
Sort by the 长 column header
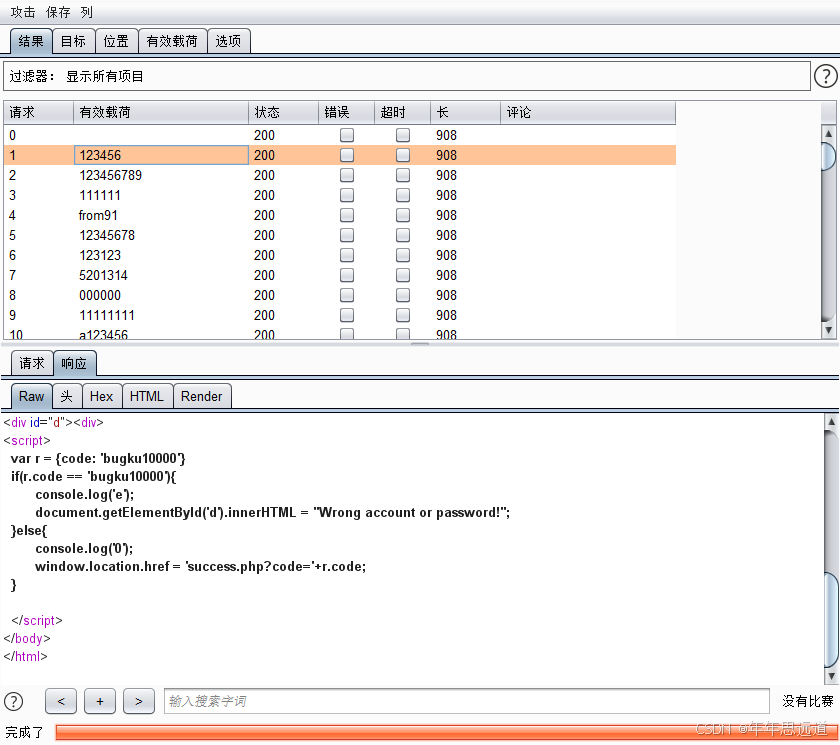coord(466,112)
